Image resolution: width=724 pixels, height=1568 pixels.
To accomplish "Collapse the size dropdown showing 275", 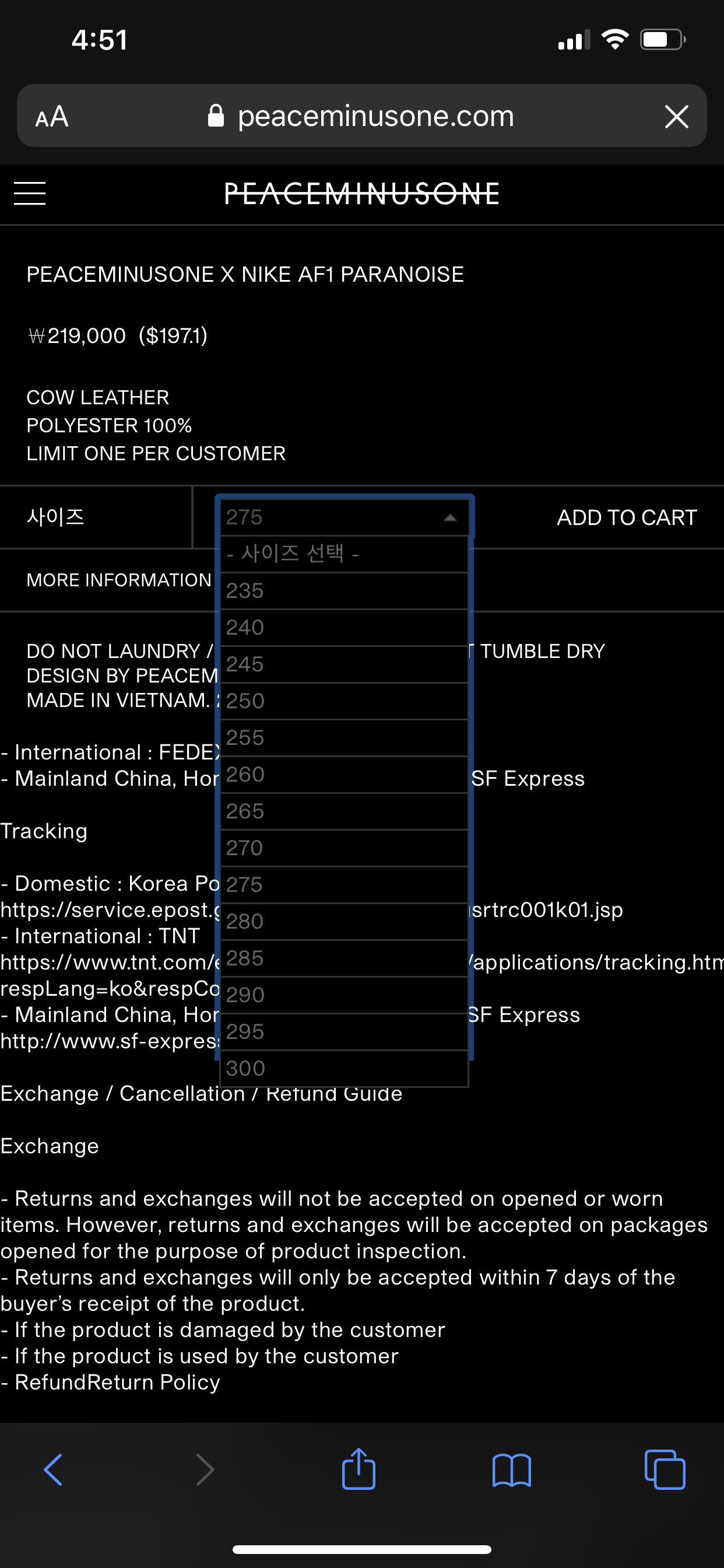I will click(x=345, y=517).
